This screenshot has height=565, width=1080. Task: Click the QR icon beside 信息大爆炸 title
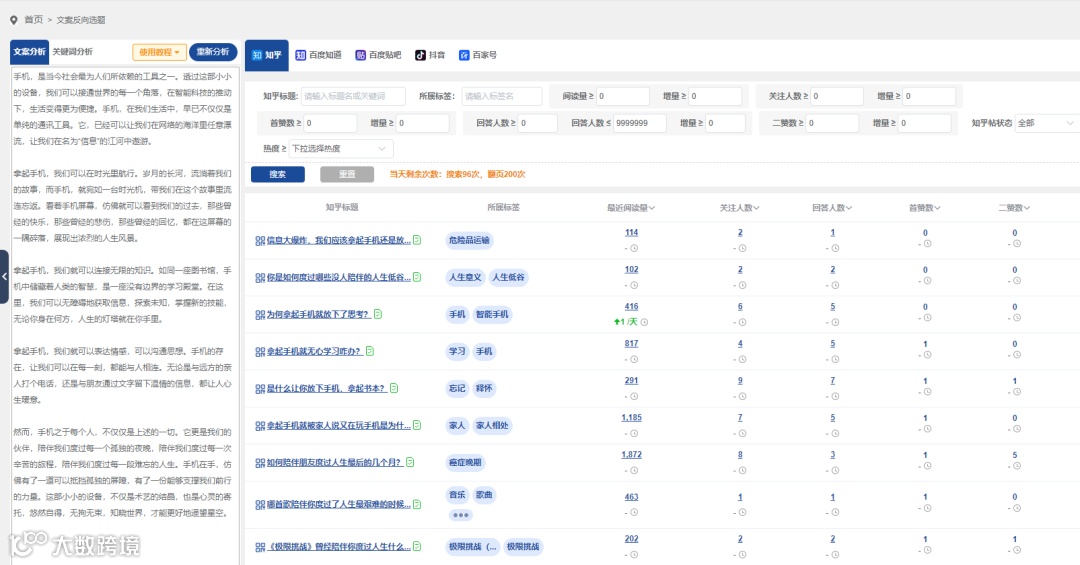point(260,240)
